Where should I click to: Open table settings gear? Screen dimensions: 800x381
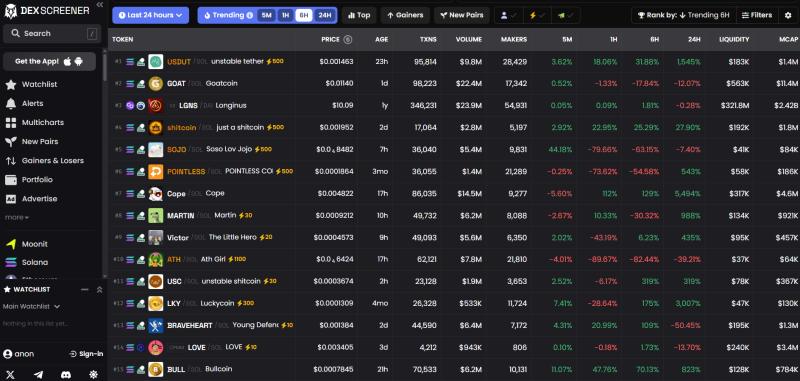click(x=788, y=15)
